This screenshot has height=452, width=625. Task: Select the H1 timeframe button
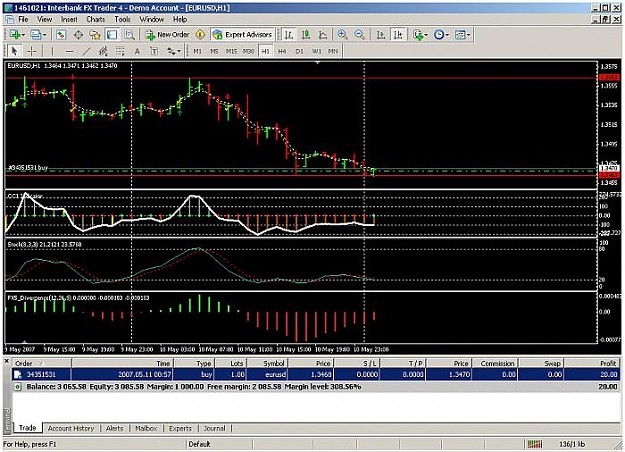[x=265, y=51]
